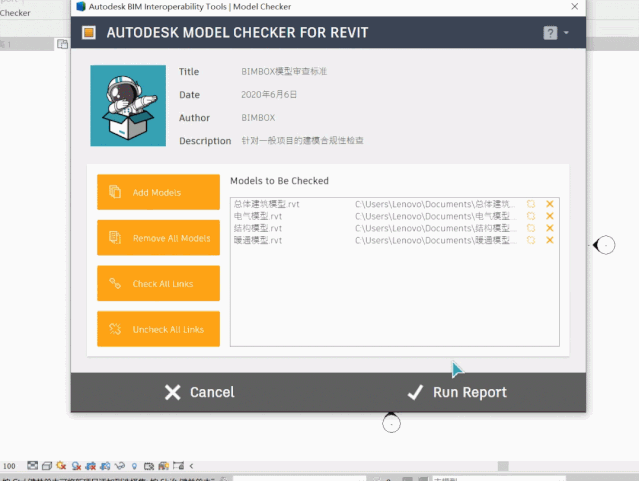Click Run Report

(457, 392)
